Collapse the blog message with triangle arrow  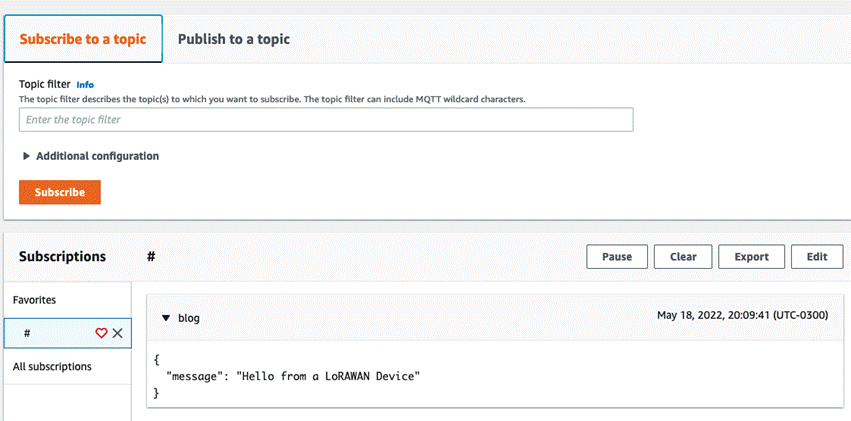[x=166, y=318]
